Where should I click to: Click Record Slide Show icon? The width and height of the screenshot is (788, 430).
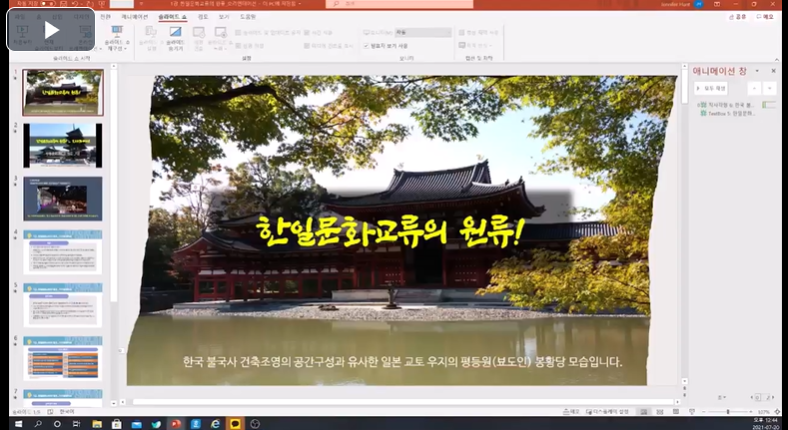pos(220,38)
